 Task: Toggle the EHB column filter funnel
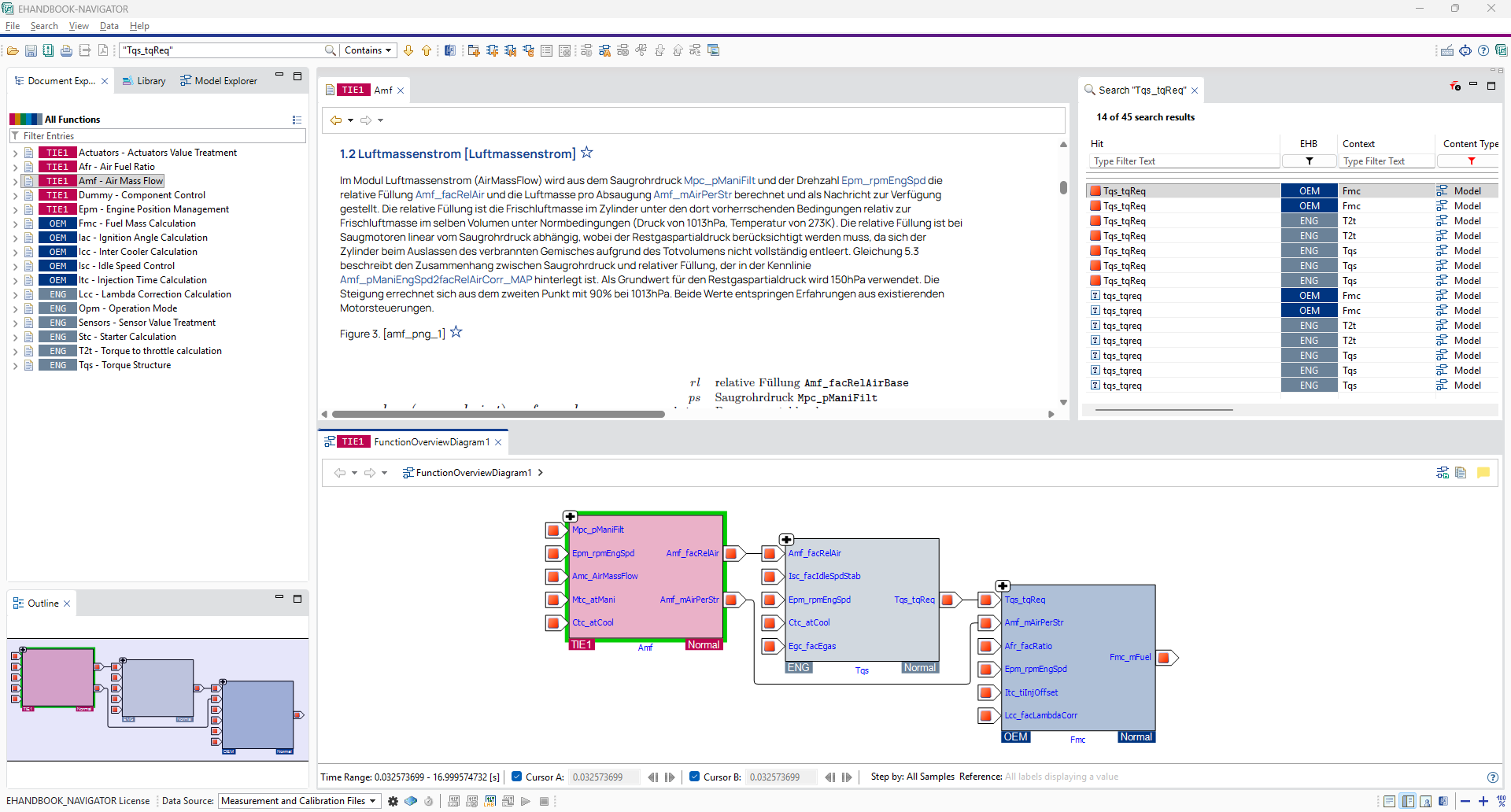(x=1309, y=161)
